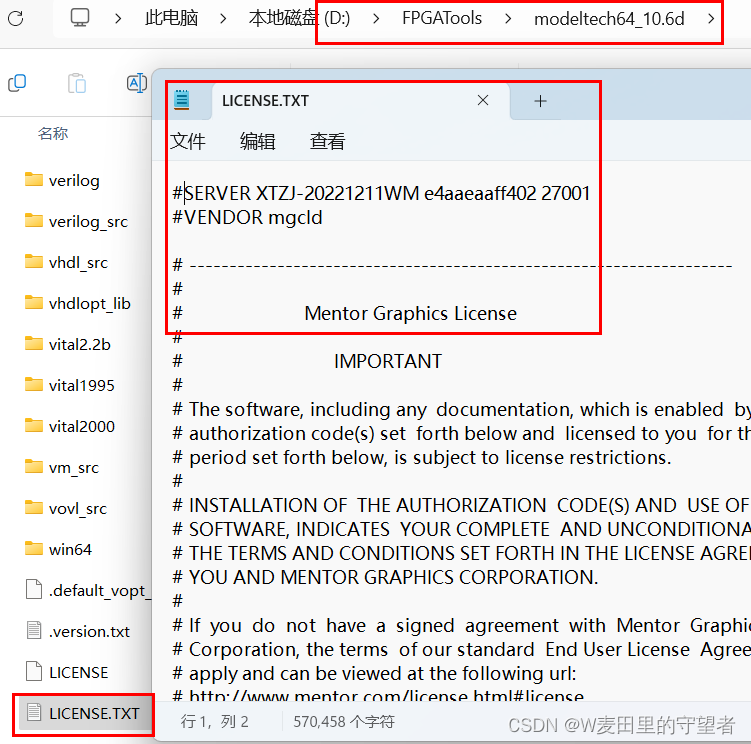Select the vovl_src folder
Image resolution: width=751 pixels, height=744 pixels.
tap(78, 508)
